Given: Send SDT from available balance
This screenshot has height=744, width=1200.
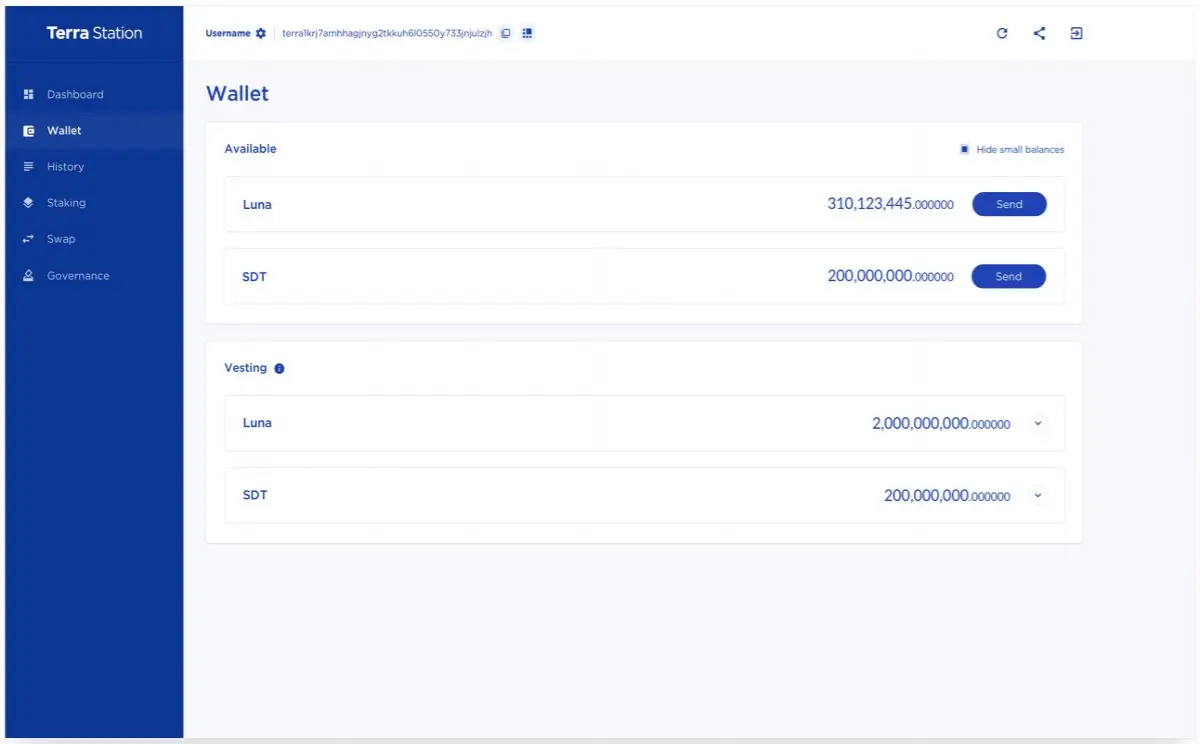Looking at the screenshot, I should [1009, 276].
